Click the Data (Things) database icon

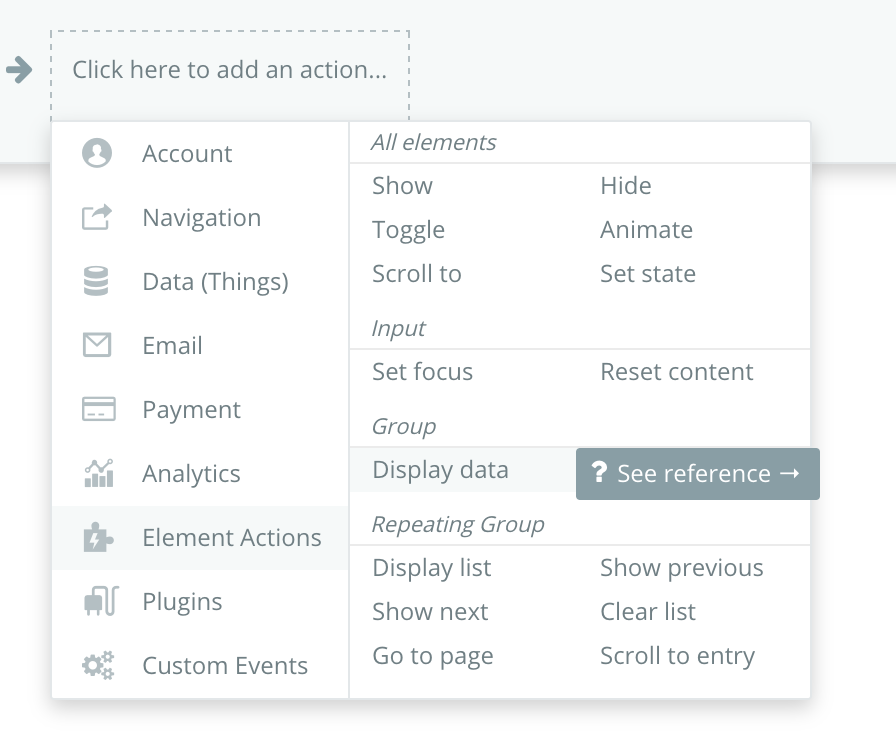(x=97, y=282)
